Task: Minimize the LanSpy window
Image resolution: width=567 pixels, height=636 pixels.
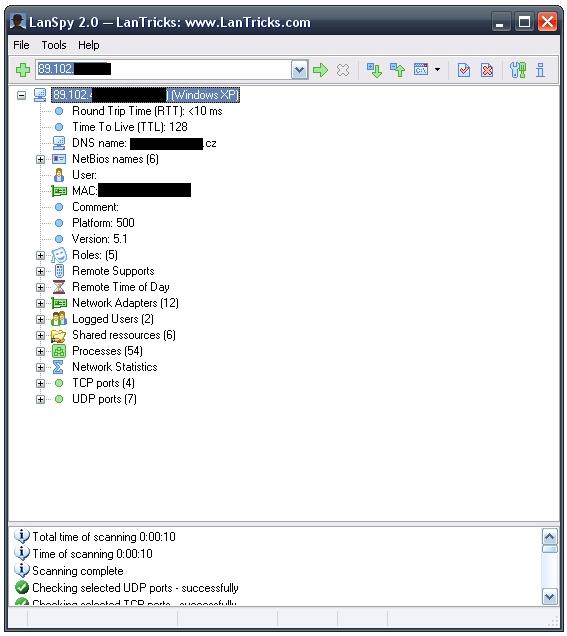Action: pos(500,21)
